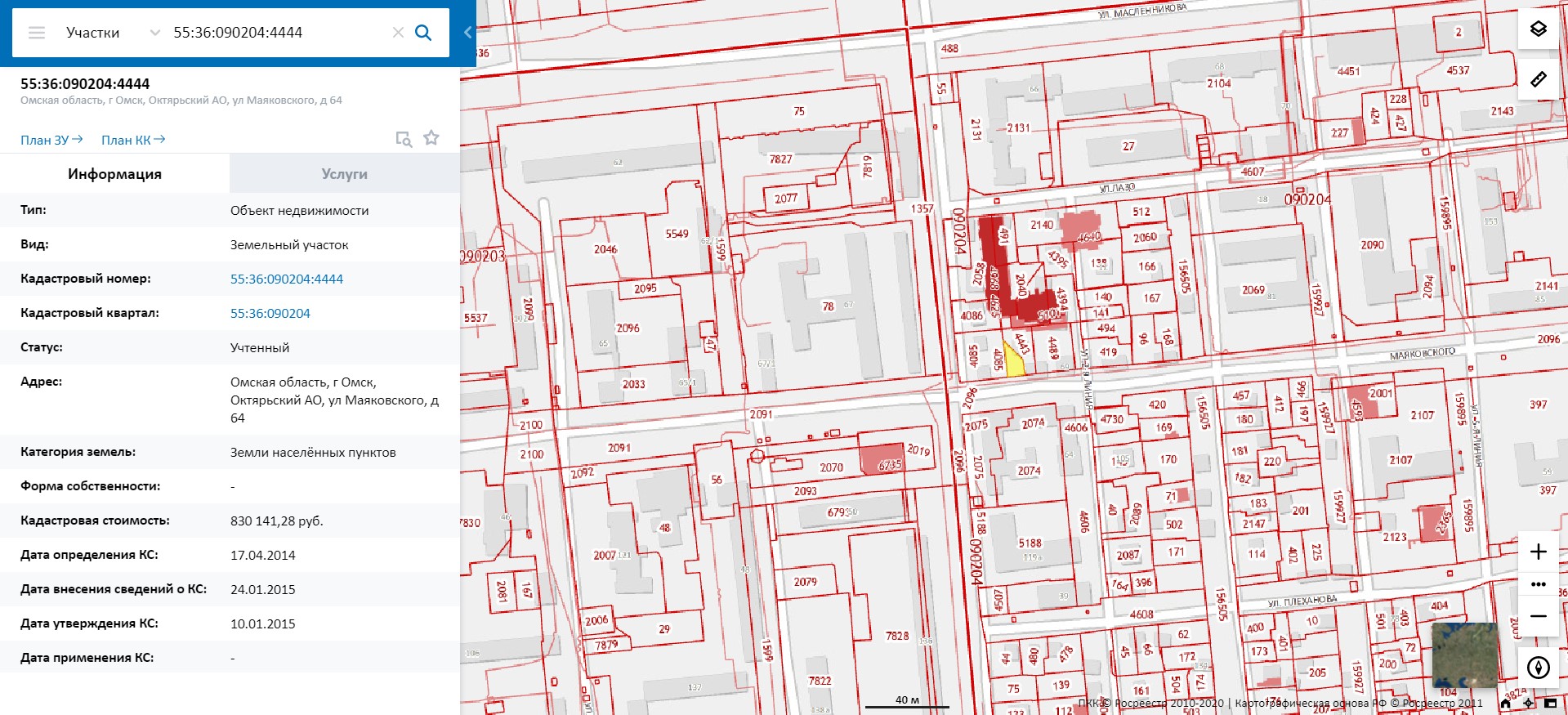The width and height of the screenshot is (1568, 715).
Task: Switch to satellite basemap thumbnail
Action: tap(1464, 655)
